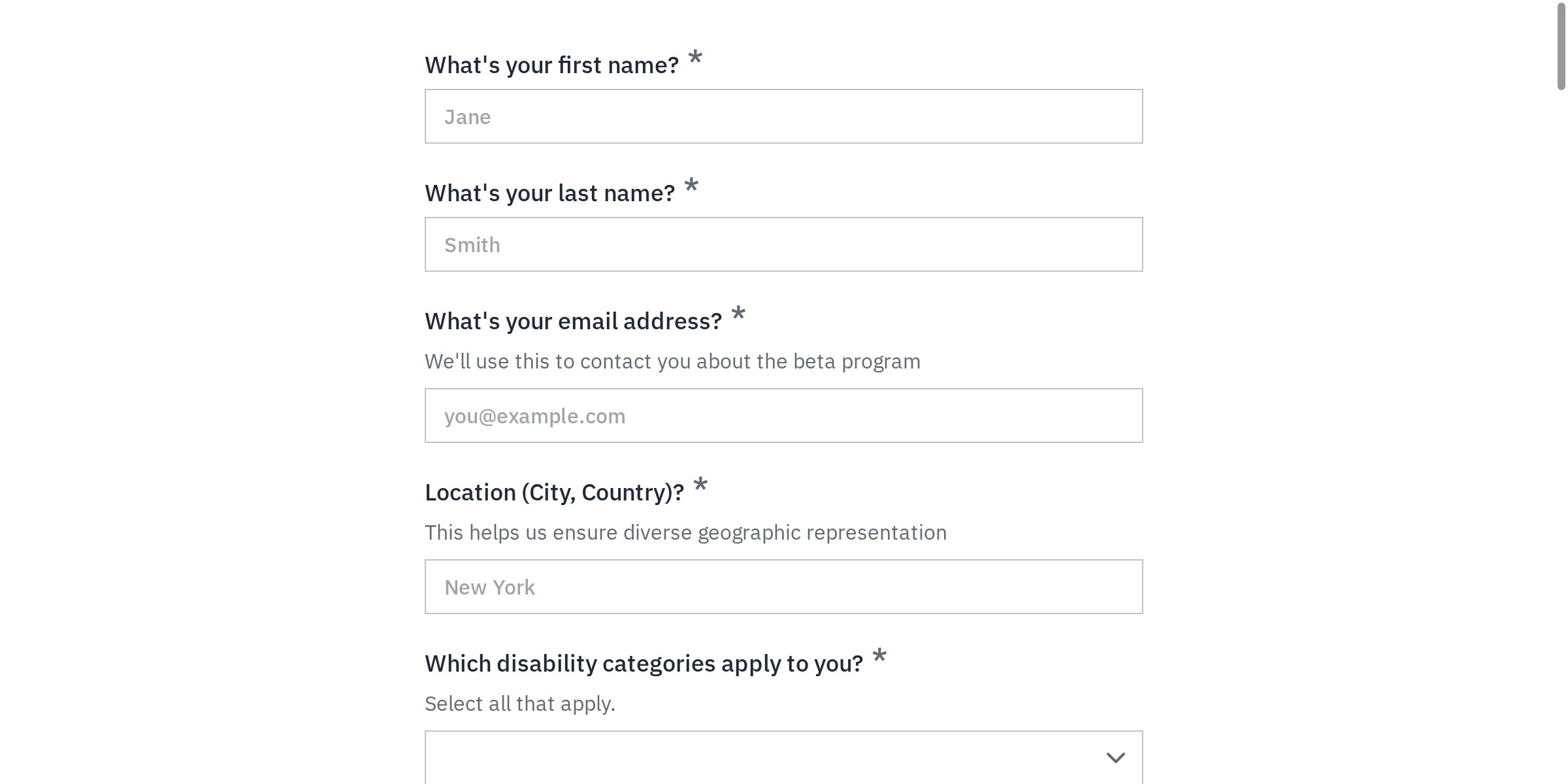Click the 'What's your email address?' heading
The height and width of the screenshot is (784, 1568).
(574, 321)
